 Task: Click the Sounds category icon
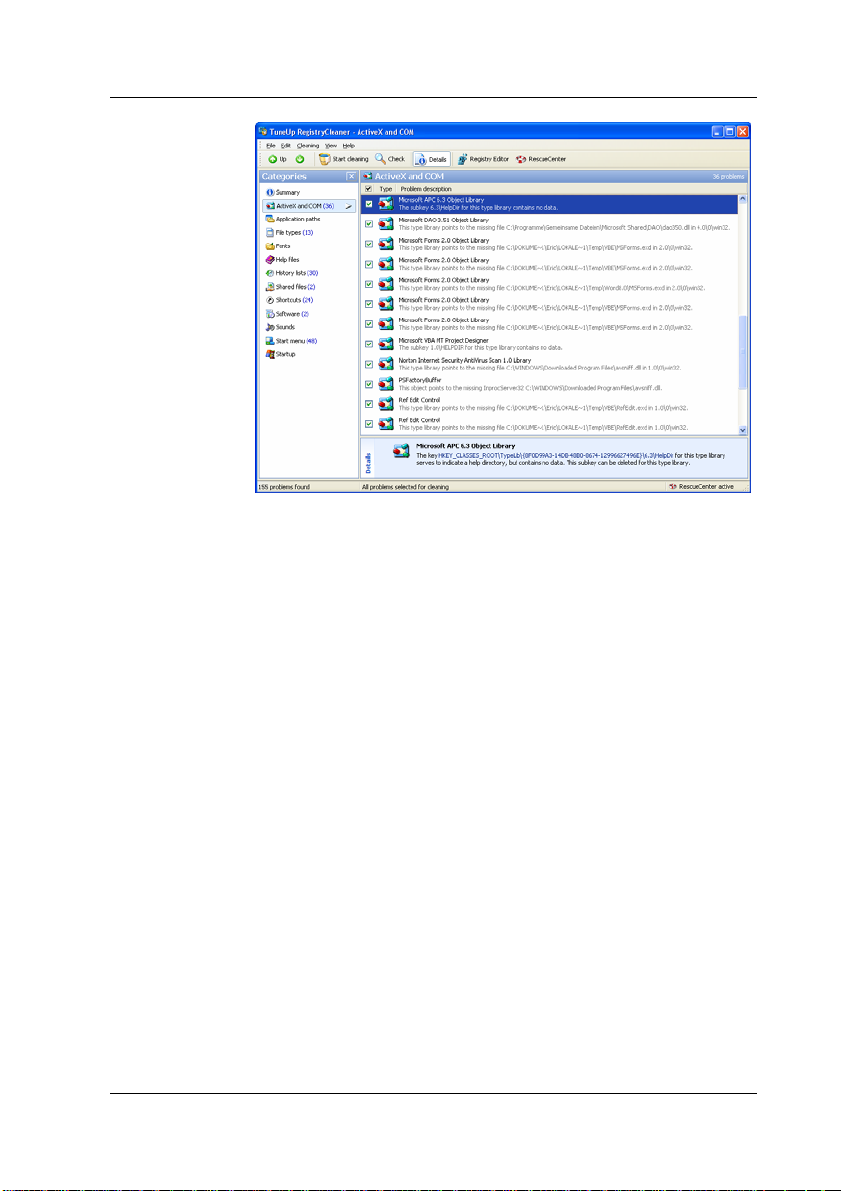click(x=270, y=327)
